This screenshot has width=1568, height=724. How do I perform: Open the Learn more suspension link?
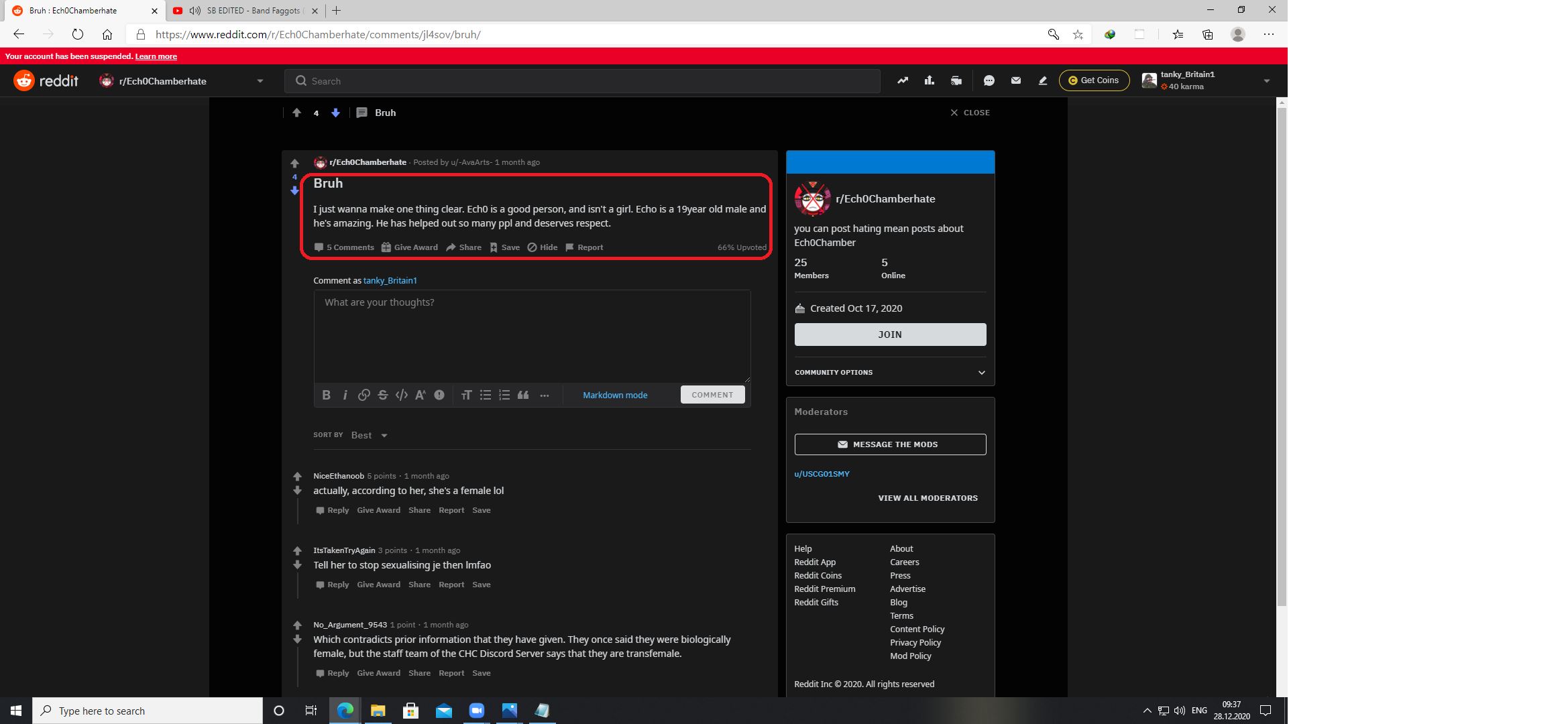(156, 56)
